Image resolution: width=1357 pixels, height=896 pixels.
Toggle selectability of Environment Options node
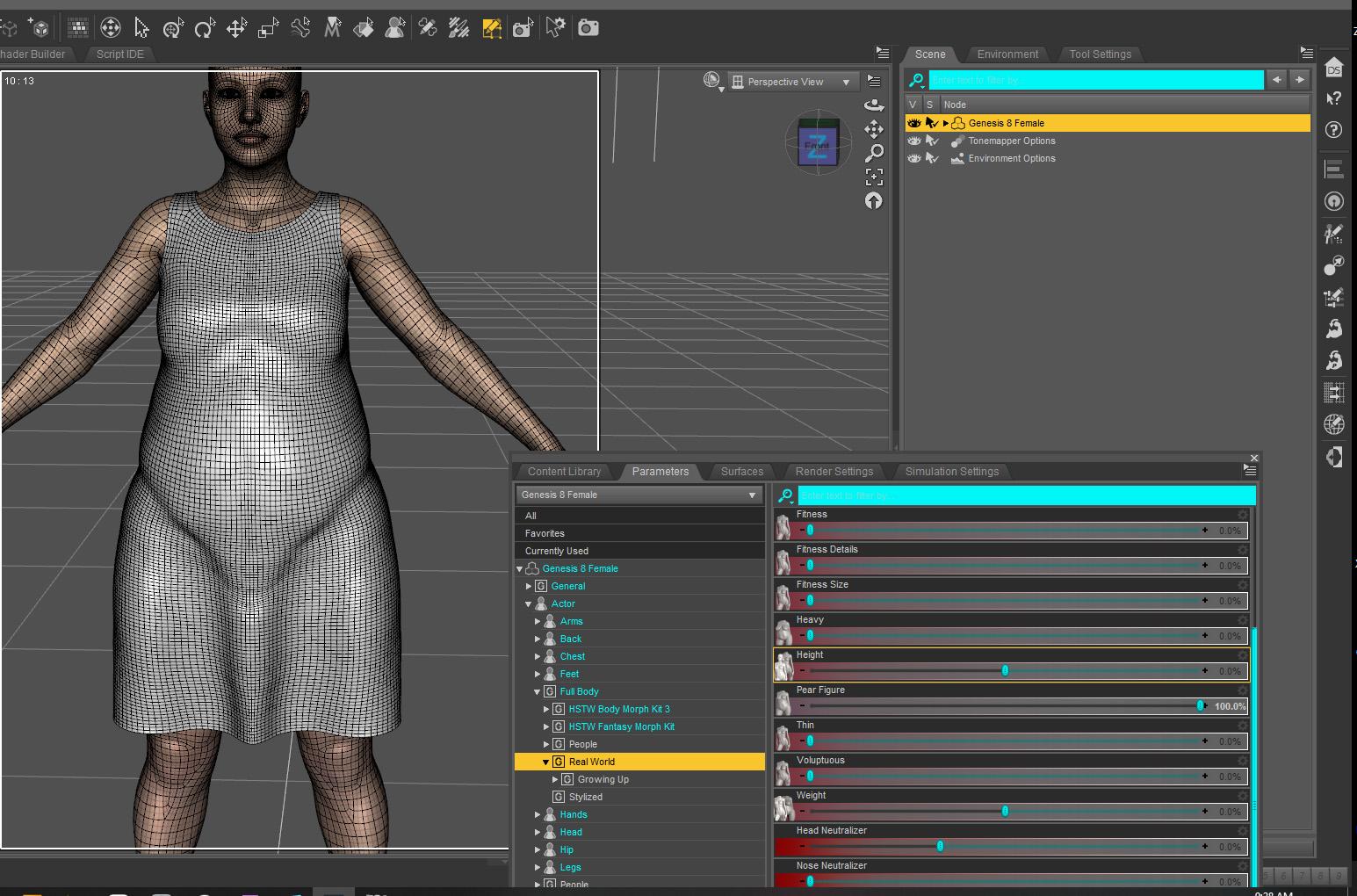[x=932, y=159]
